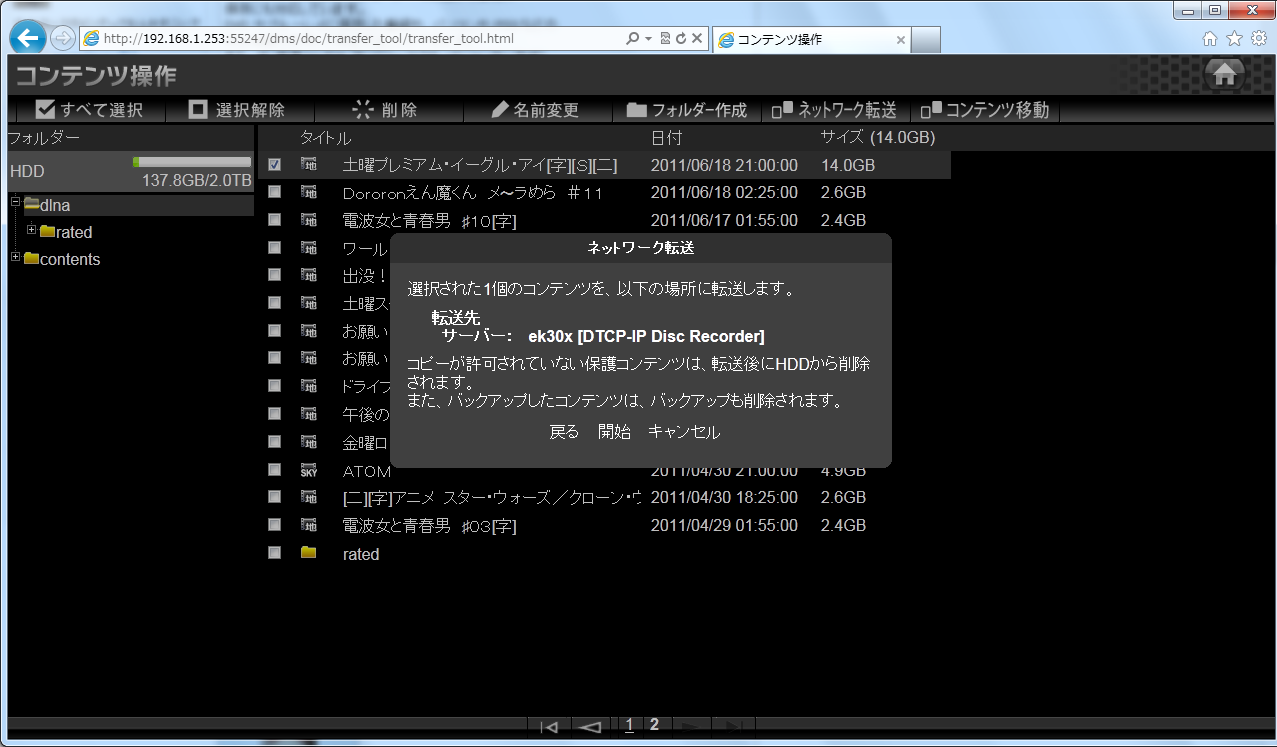
Task: Click SKY icon beside ATOM row
Action: pyautogui.click(x=309, y=470)
